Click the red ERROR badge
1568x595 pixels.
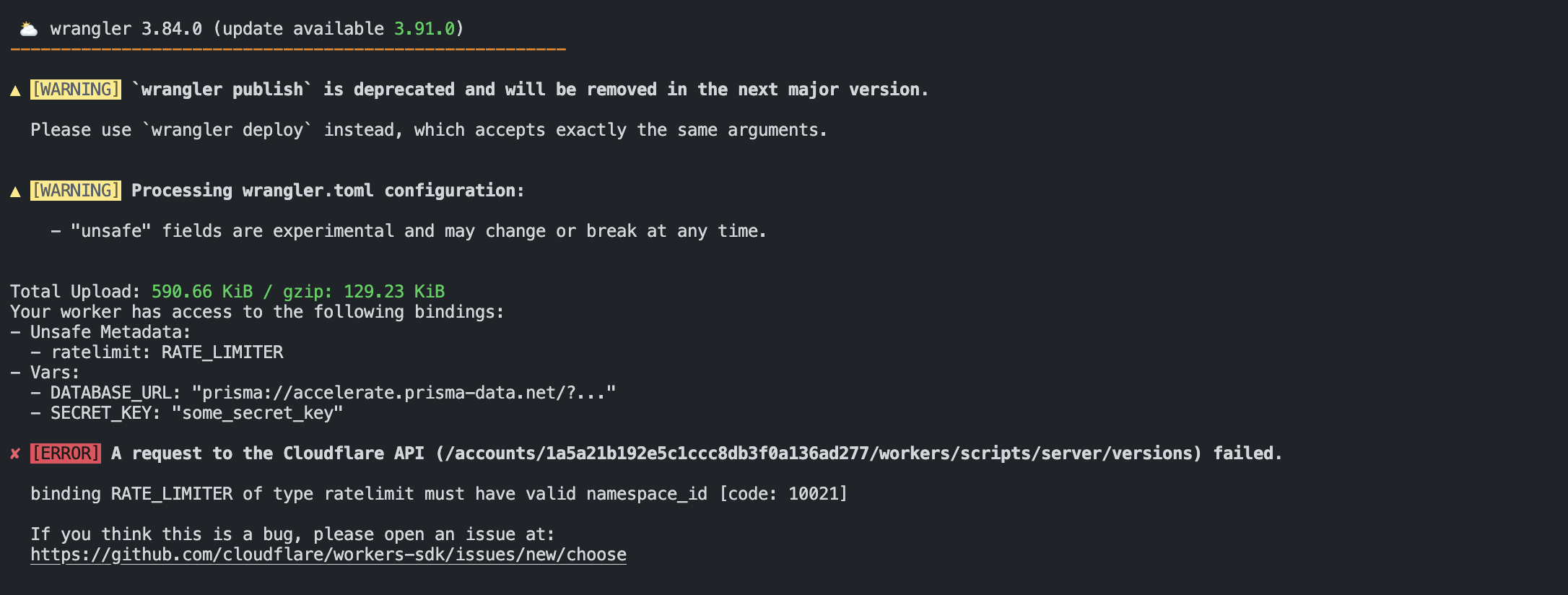click(x=66, y=453)
